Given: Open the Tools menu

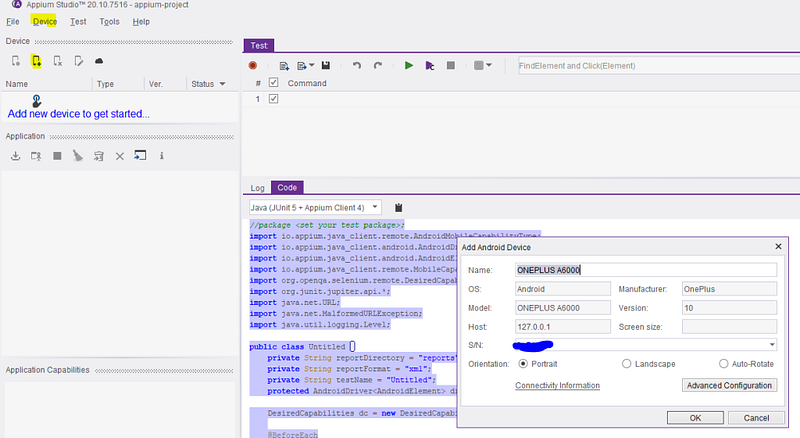Looking at the screenshot, I should [x=109, y=21].
